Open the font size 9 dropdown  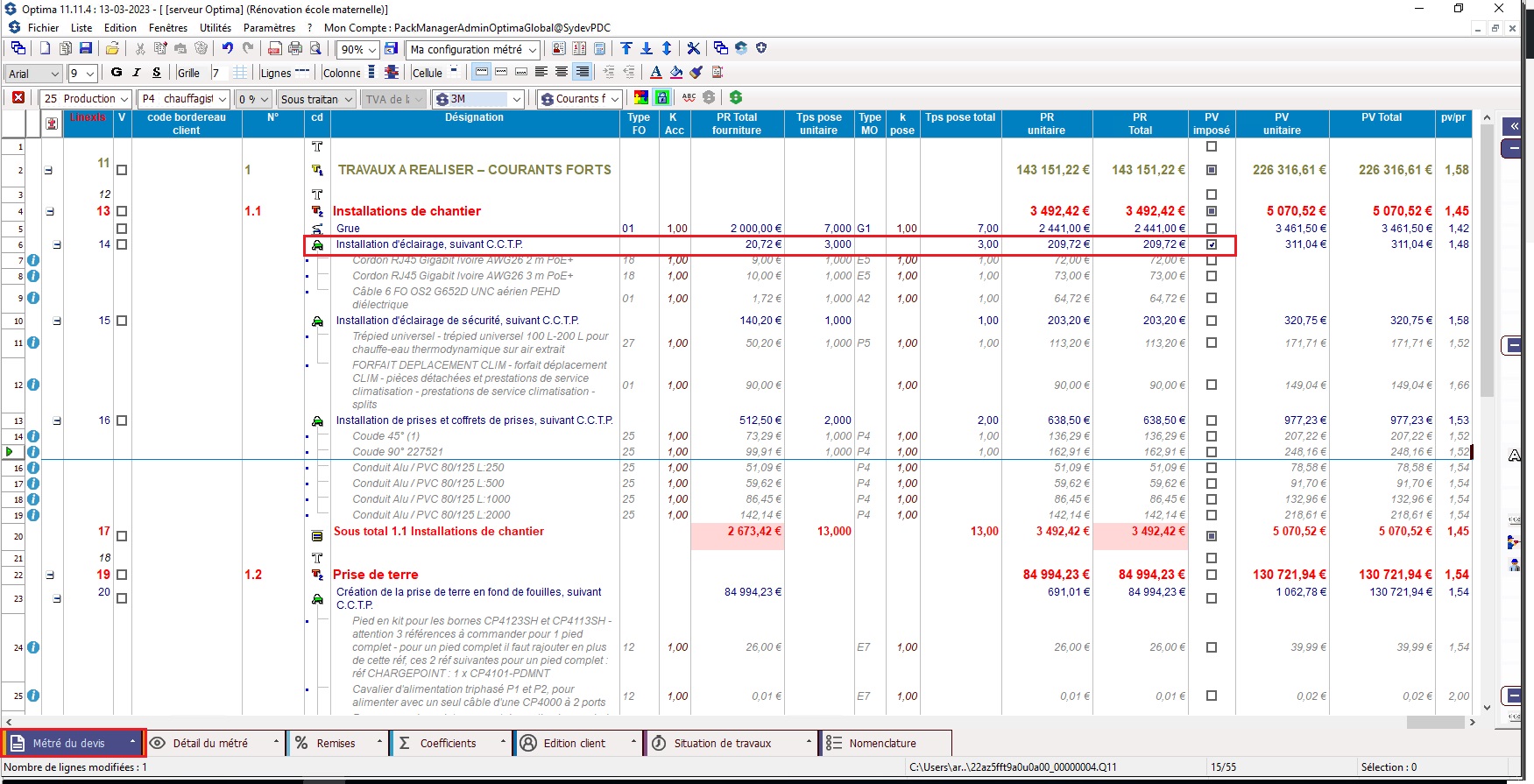(x=89, y=74)
